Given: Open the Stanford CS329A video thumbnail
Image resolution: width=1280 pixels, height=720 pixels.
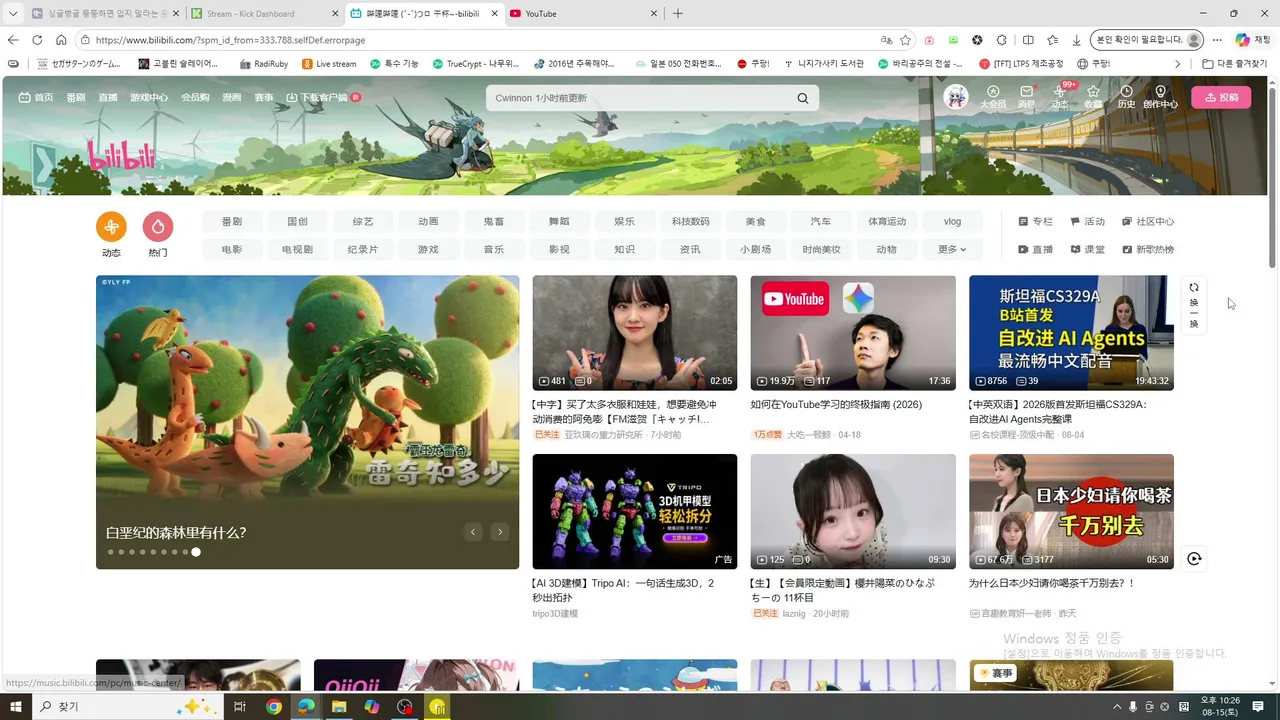Looking at the screenshot, I should (1071, 333).
